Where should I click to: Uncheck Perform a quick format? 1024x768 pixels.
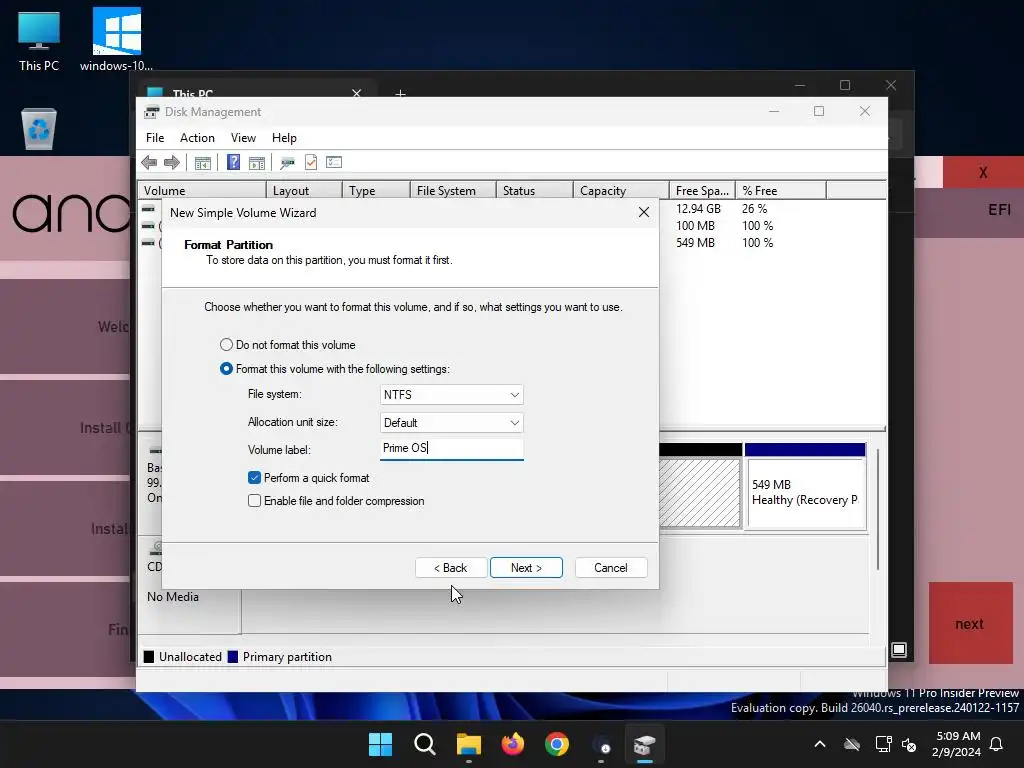[255, 478]
